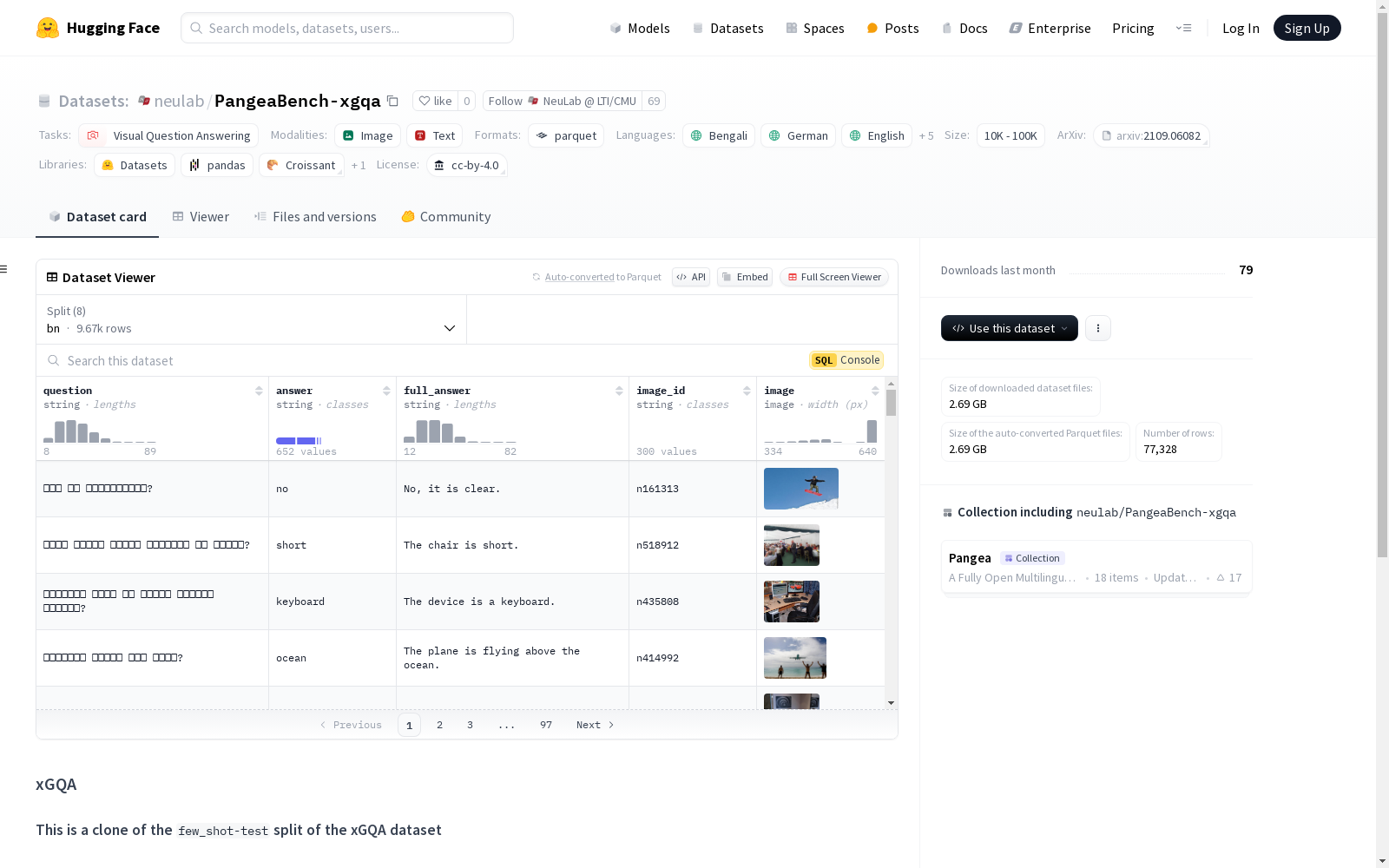Select the German language tag
Screen dimensions: 1389x868
[799, 135]
